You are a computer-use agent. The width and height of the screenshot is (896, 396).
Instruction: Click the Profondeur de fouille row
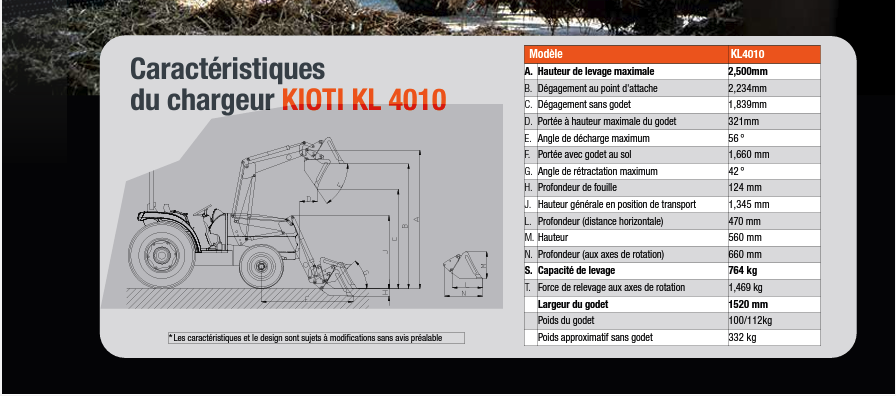(x=672, y=187)
